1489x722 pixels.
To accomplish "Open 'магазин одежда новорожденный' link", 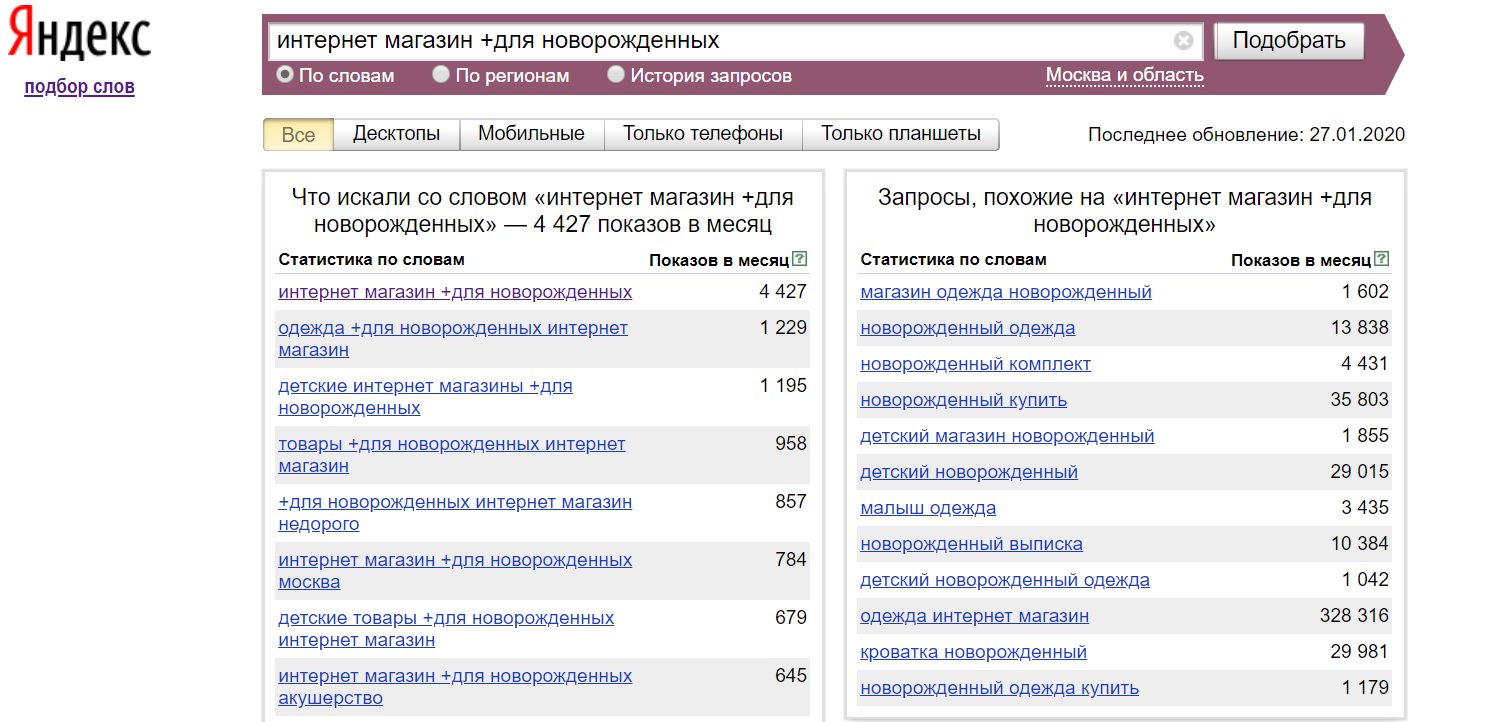I will tap(1006, 292).
